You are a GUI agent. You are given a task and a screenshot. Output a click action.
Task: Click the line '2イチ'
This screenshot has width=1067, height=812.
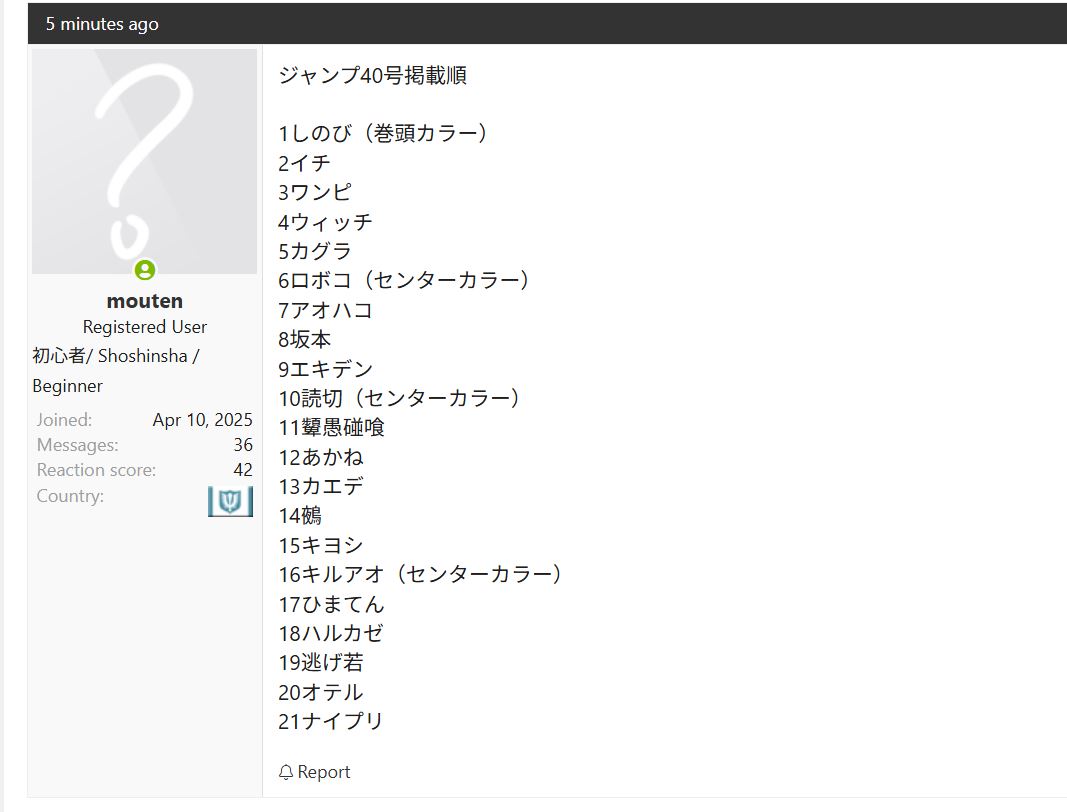coord(304,163)
